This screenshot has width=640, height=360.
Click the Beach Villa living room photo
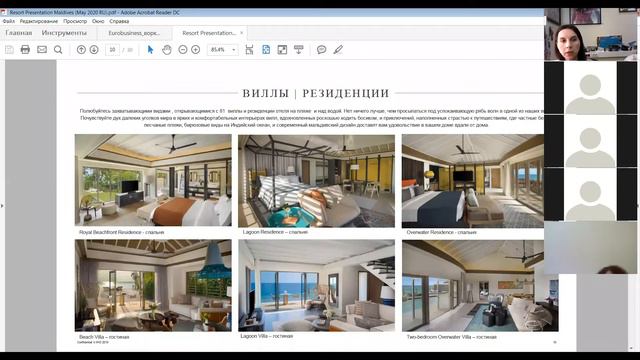pos(153,285)
